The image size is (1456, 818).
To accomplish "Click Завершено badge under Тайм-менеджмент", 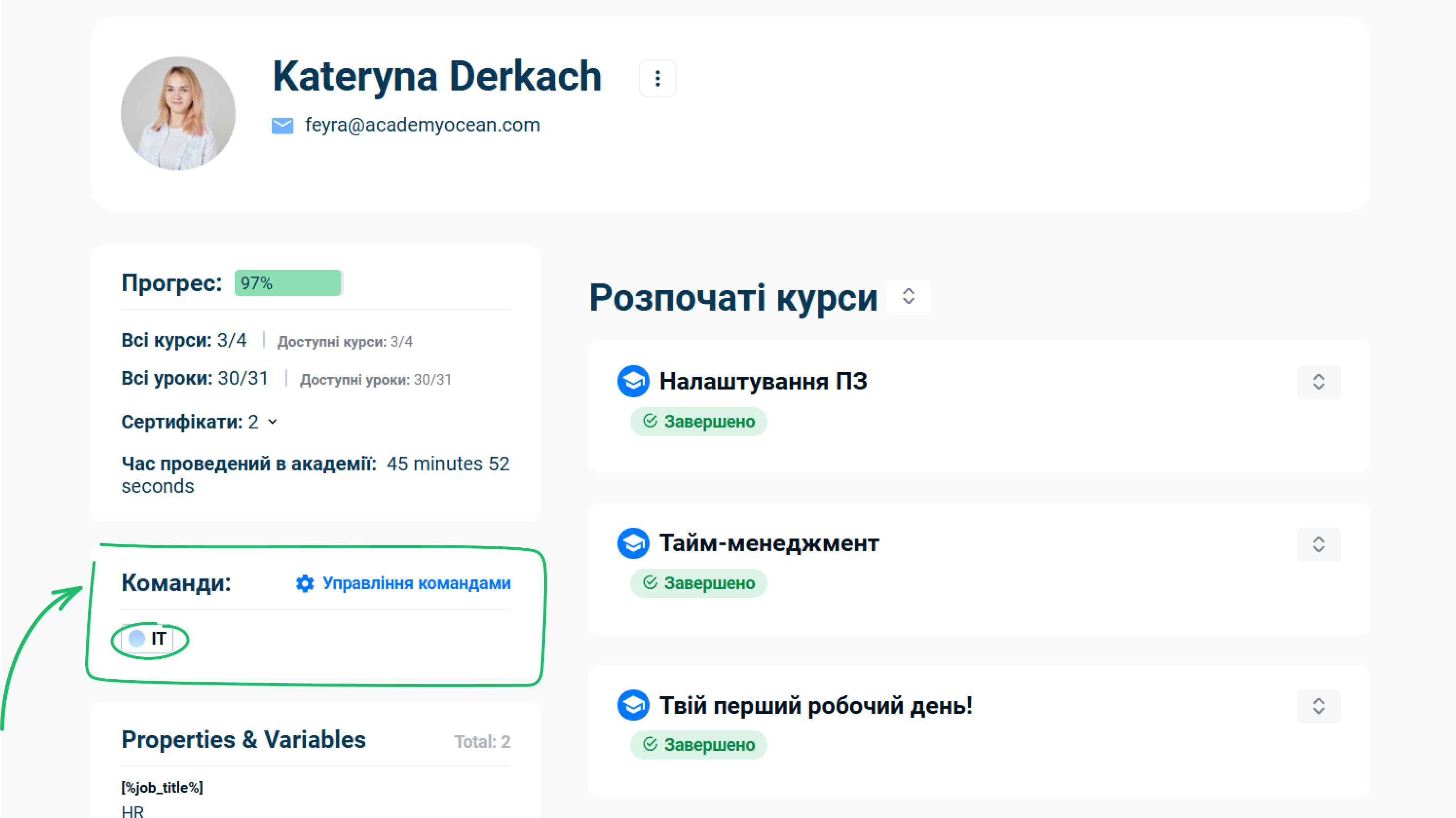I will pos(698,583).
